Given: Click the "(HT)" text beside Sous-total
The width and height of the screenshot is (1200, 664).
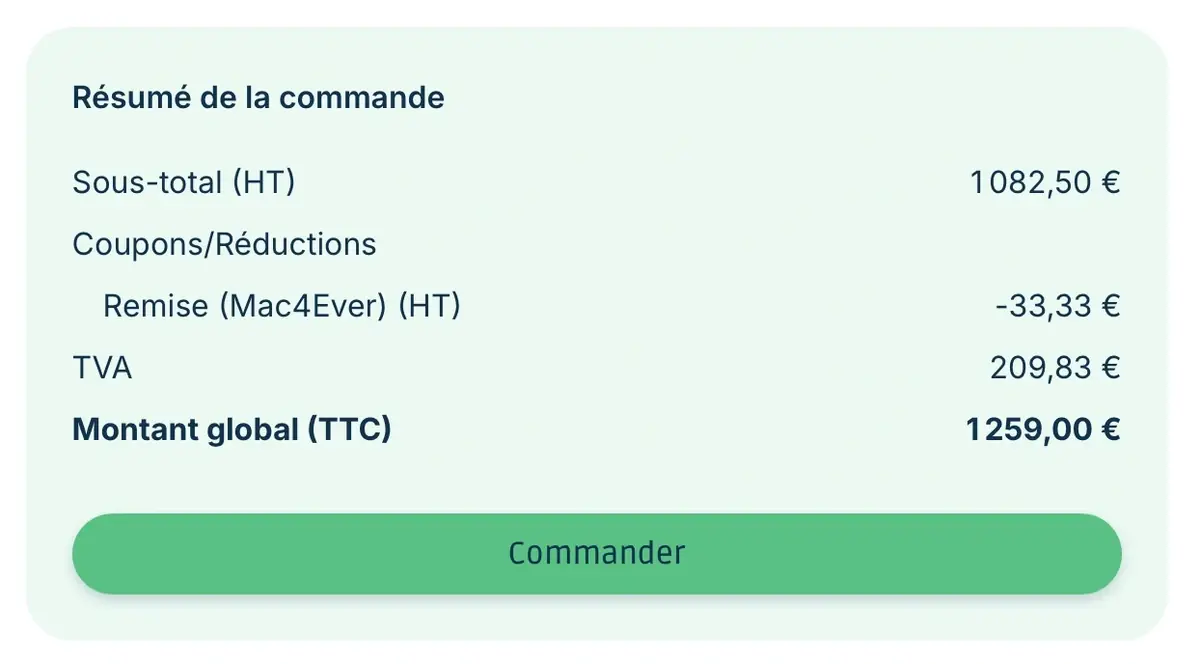Looking at the screenshot, I should [263, 183].
